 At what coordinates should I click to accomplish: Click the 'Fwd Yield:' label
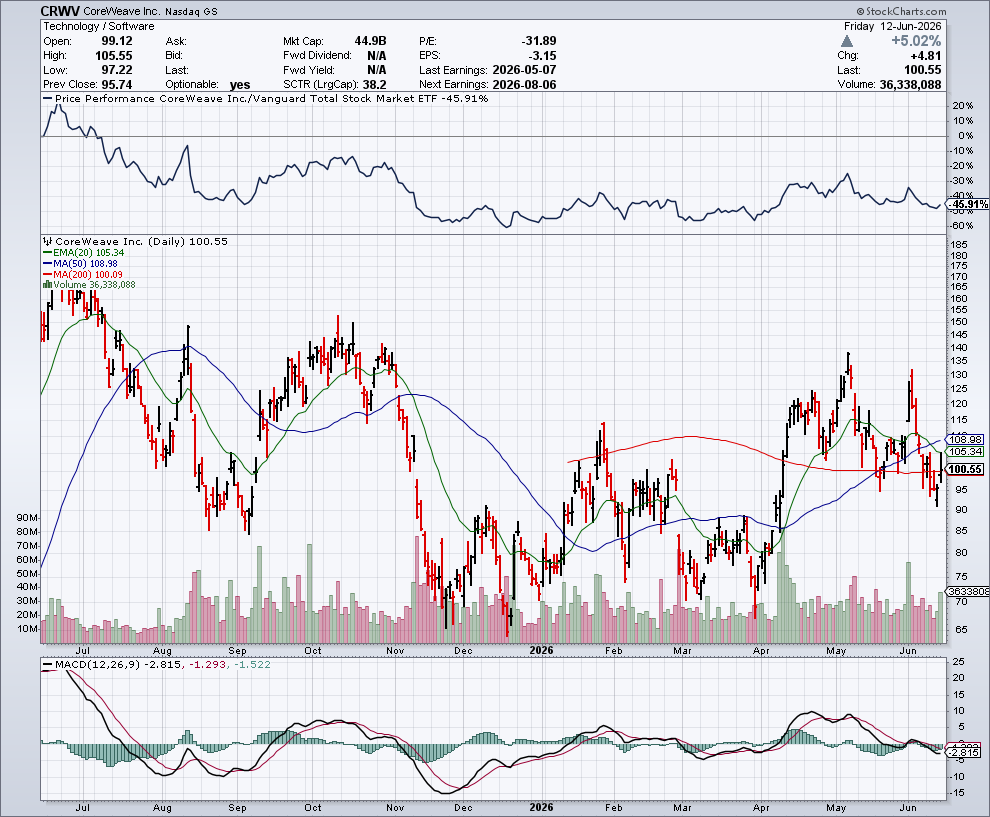[x=309, y=70]
